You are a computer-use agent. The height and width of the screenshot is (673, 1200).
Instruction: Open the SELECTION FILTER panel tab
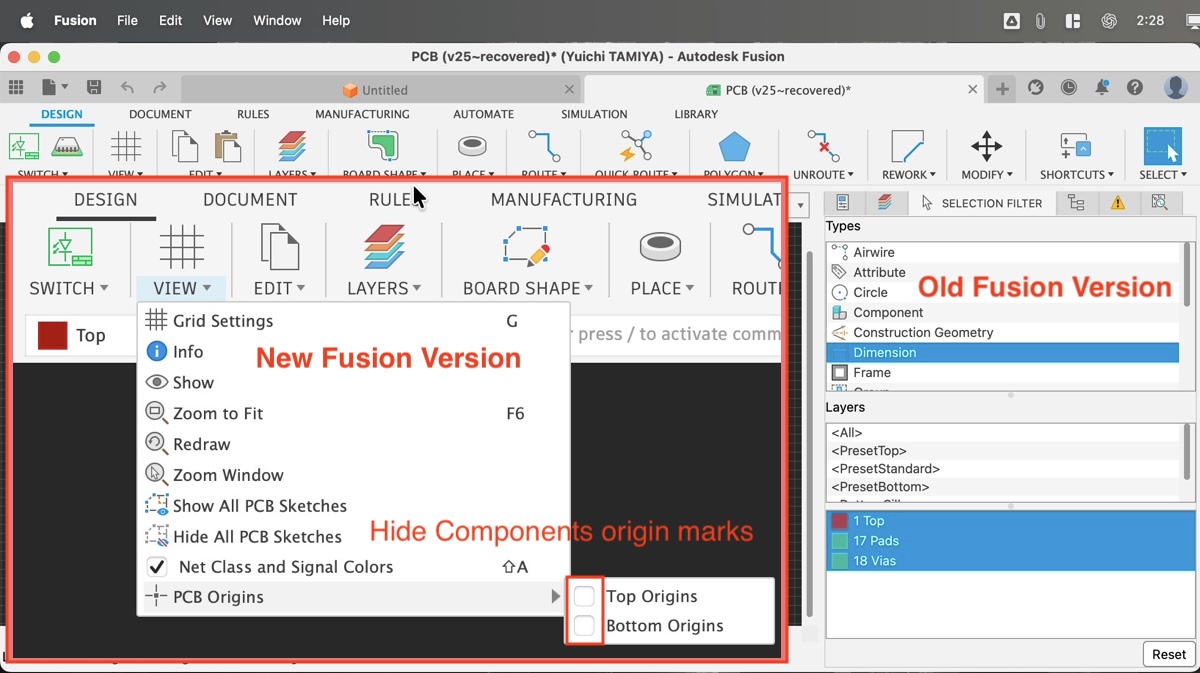pos(981,203)
